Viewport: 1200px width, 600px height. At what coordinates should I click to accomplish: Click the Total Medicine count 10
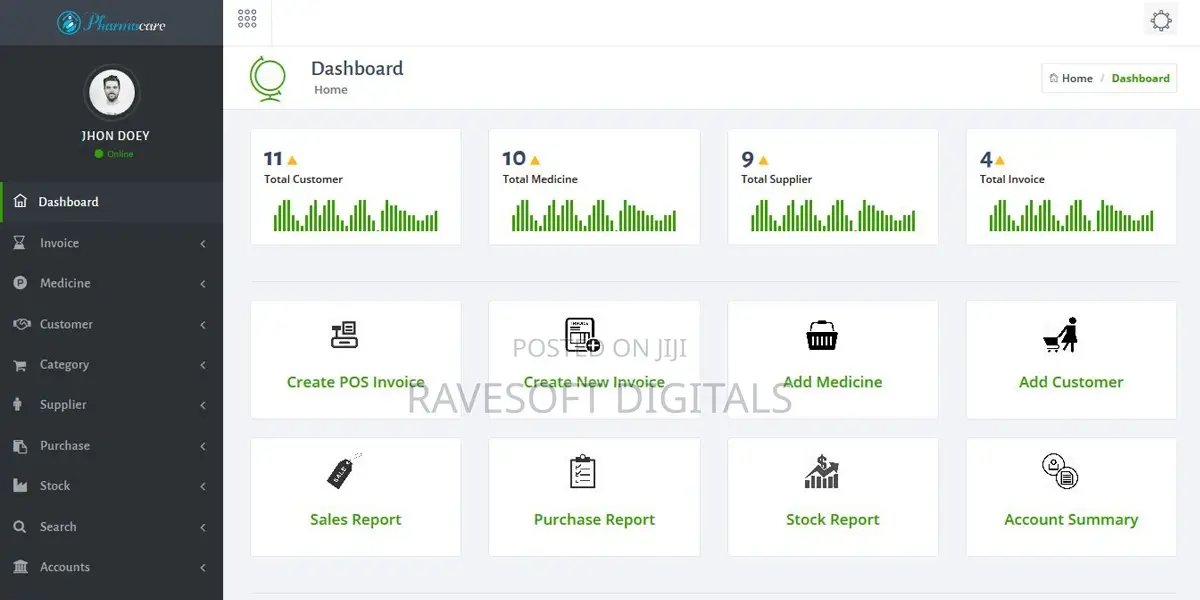click(x=514, y=159)
